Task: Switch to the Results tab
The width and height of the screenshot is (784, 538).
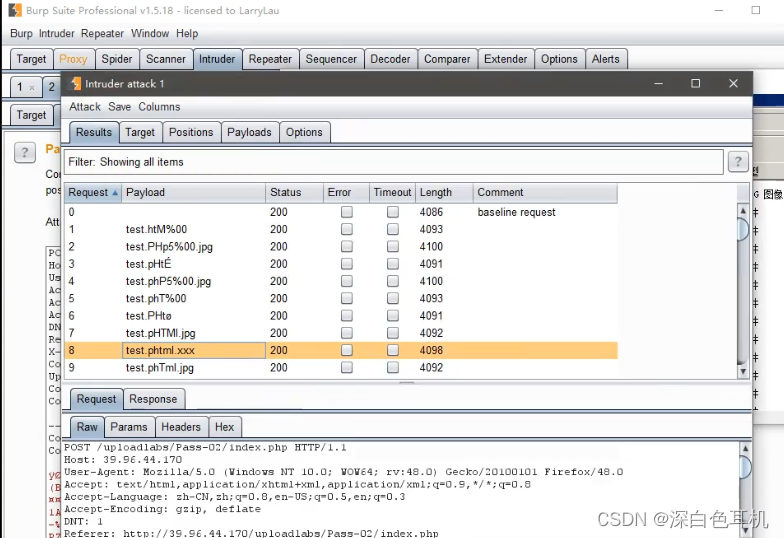Action: [94, 132]
